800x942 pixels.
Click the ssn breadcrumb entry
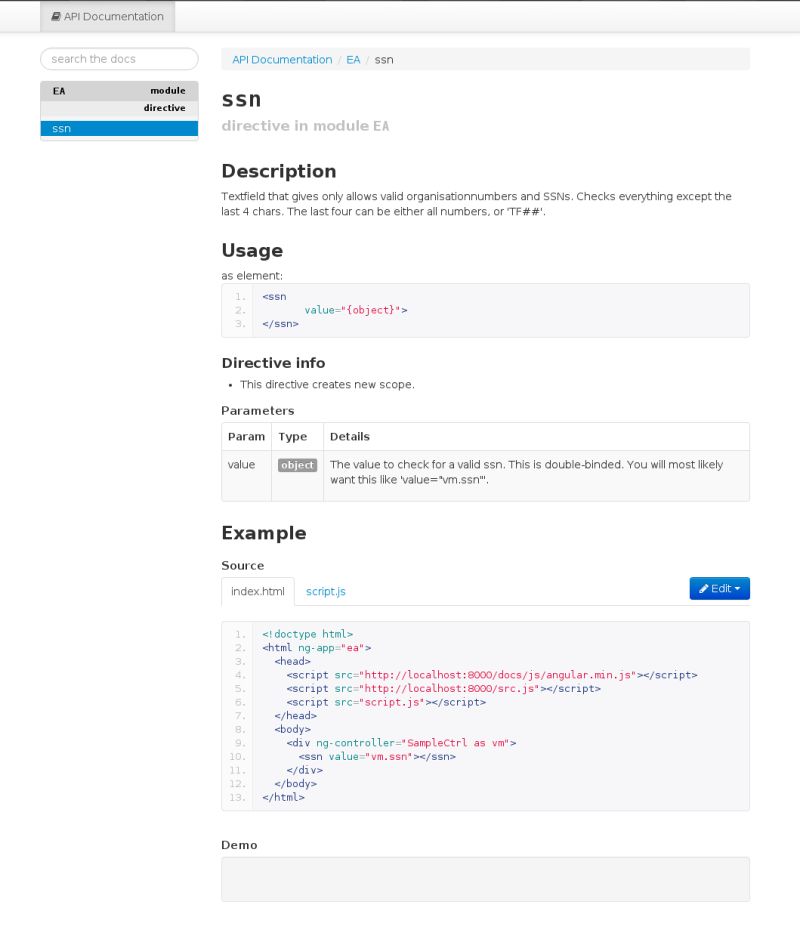[x=383, y=59]
